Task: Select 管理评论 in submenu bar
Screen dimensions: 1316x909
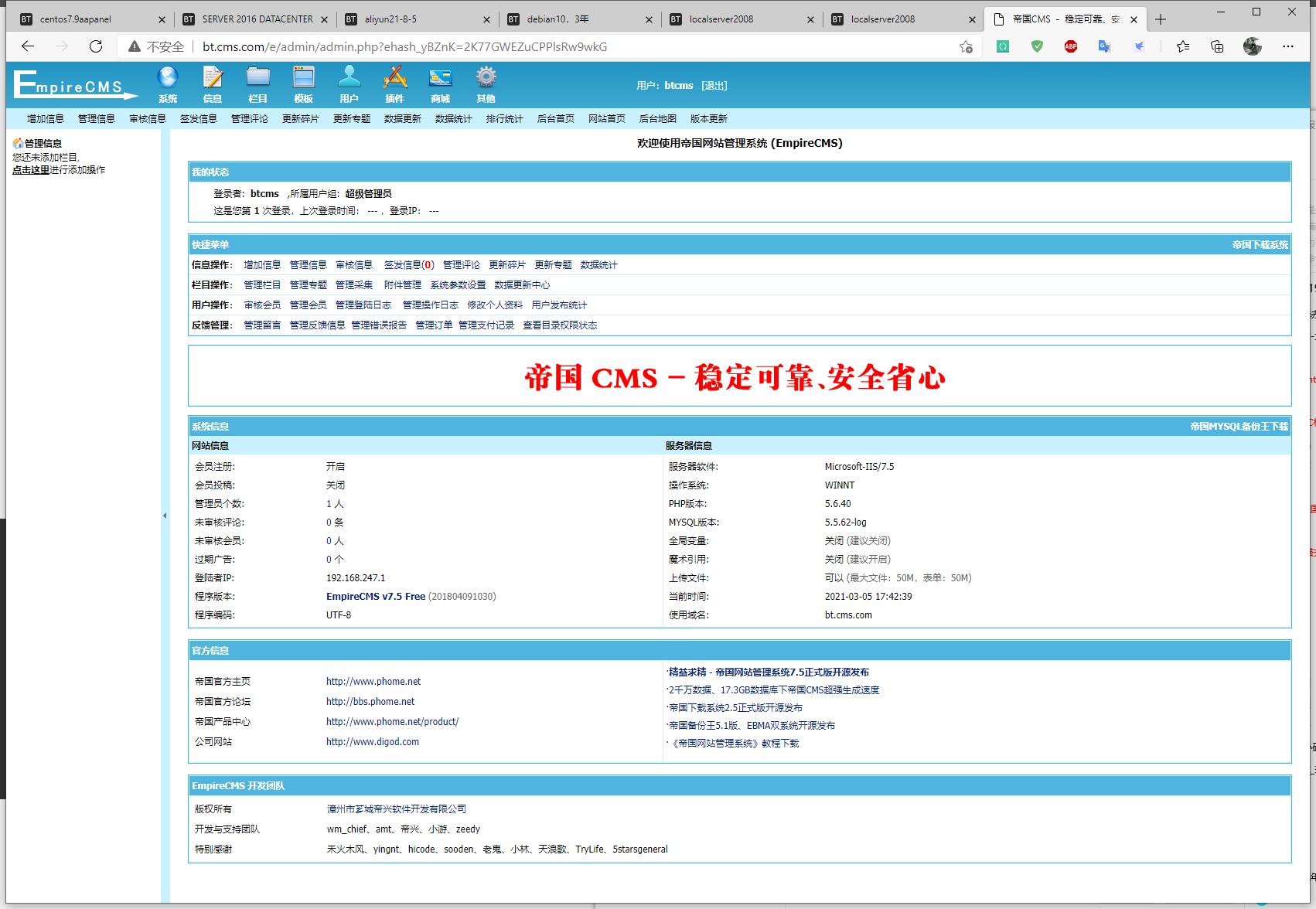Action: tap(250, 118)
